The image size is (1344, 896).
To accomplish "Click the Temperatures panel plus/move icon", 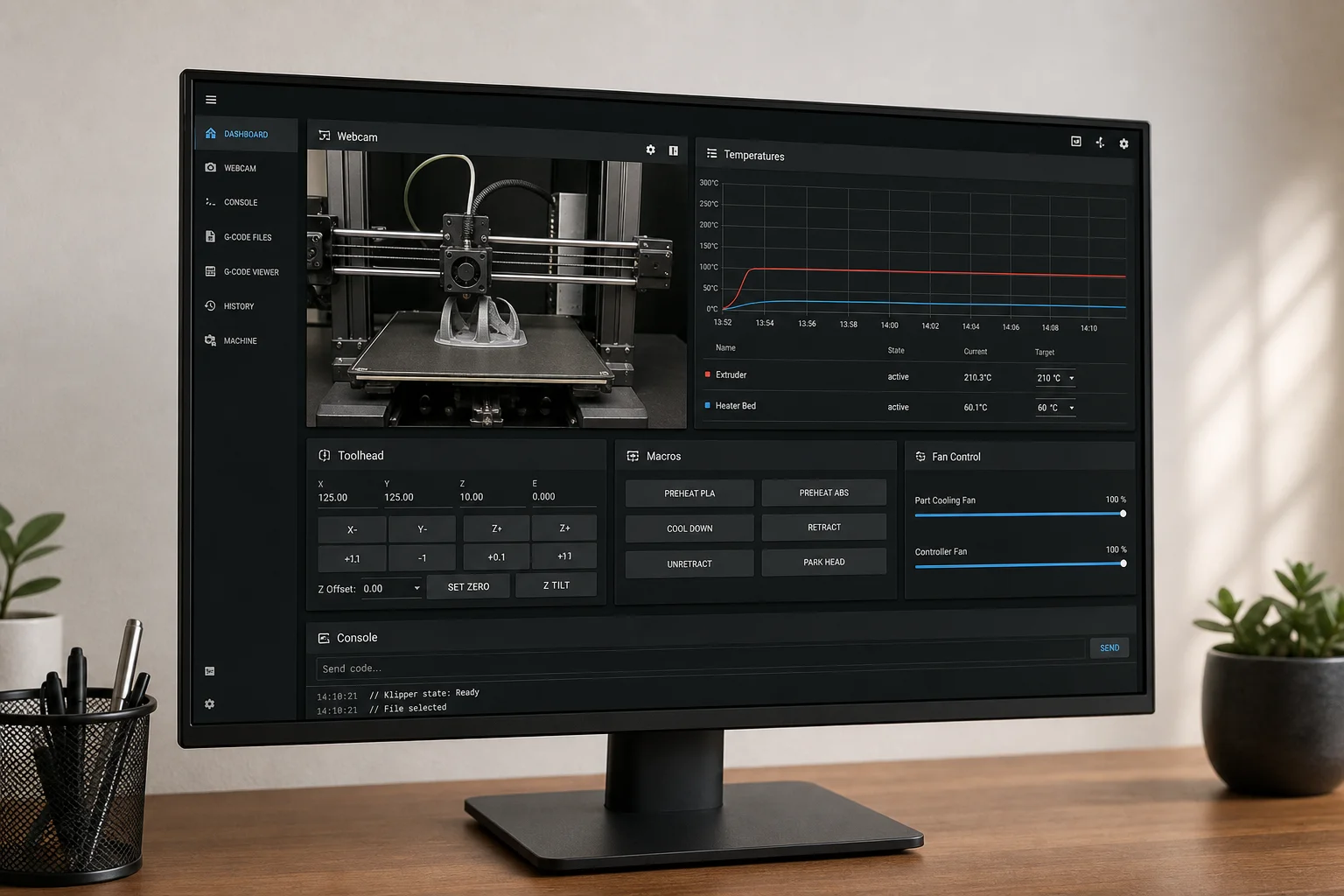I will click(x=1100, y=142).
